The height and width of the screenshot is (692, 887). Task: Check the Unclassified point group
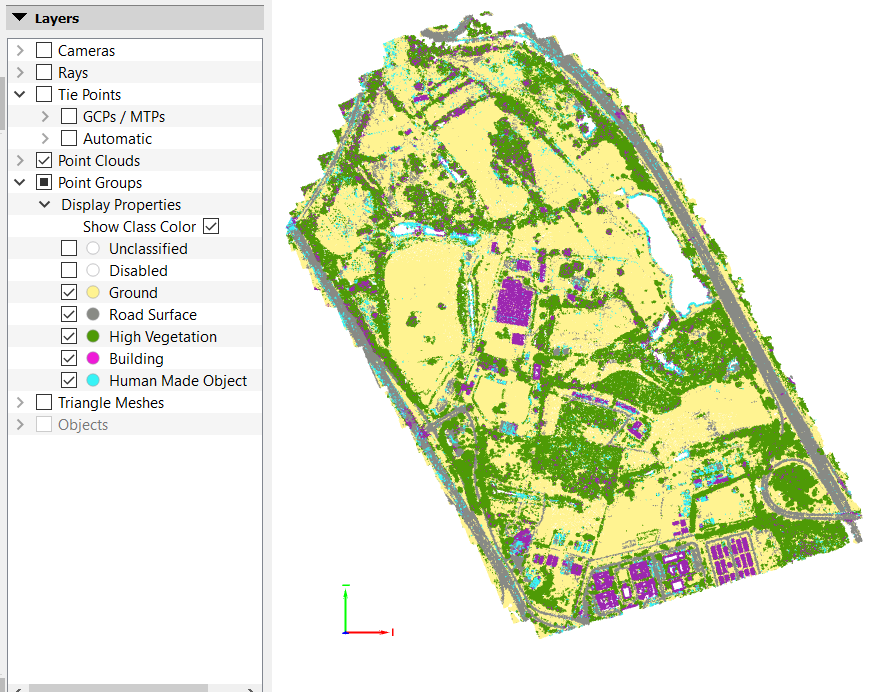click(69, 248)
